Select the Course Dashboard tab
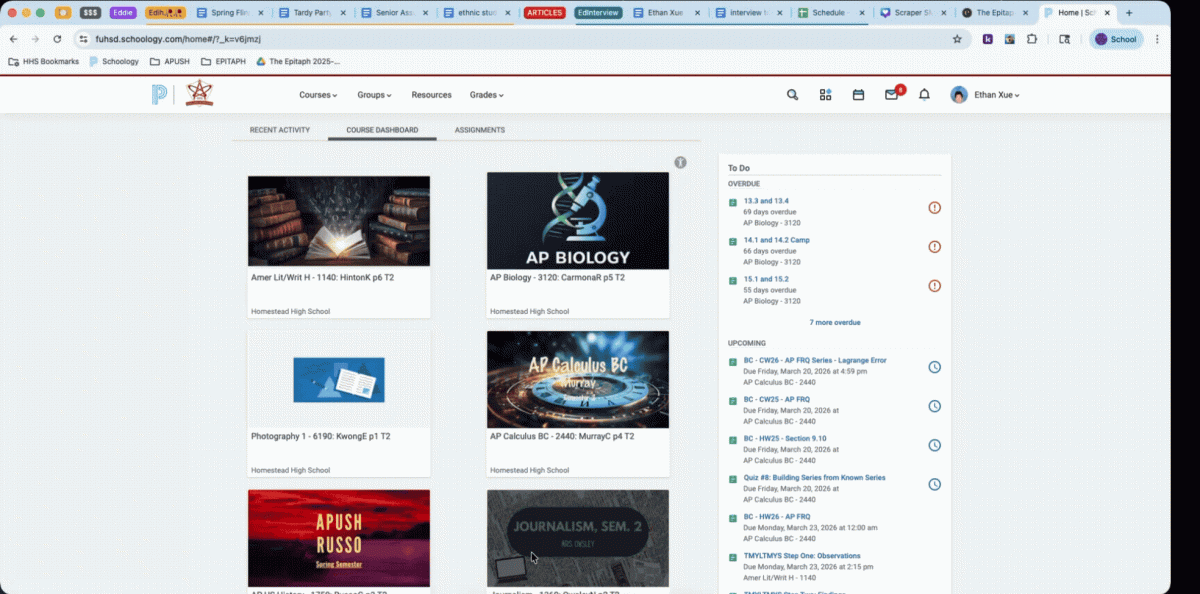1200x594 pixels. 382,130
